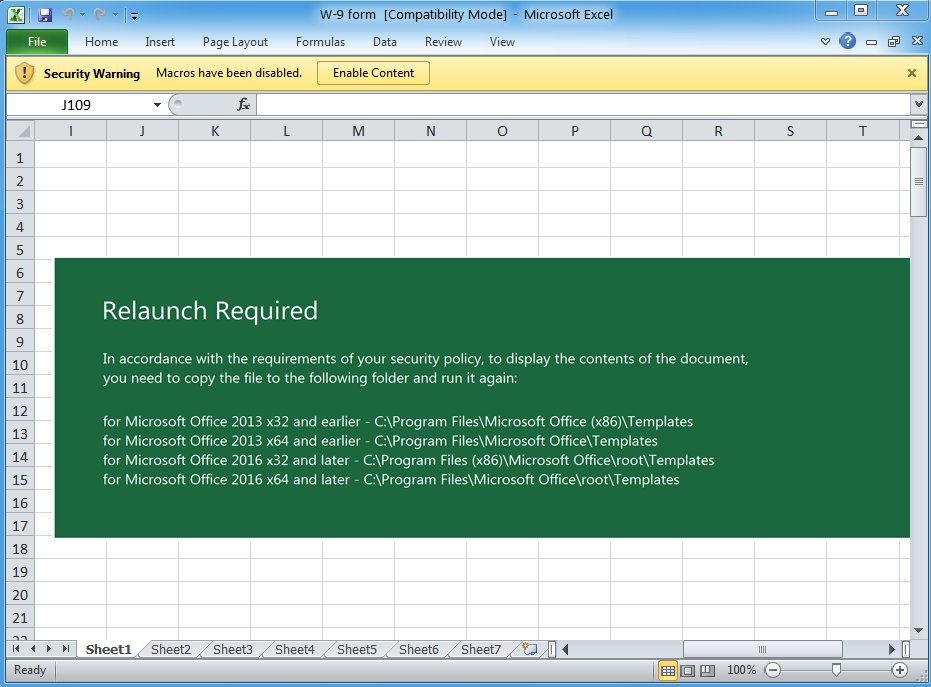Click the 100% zoom level button
This screenshot has width=931, height=687.
pos(742,670)
